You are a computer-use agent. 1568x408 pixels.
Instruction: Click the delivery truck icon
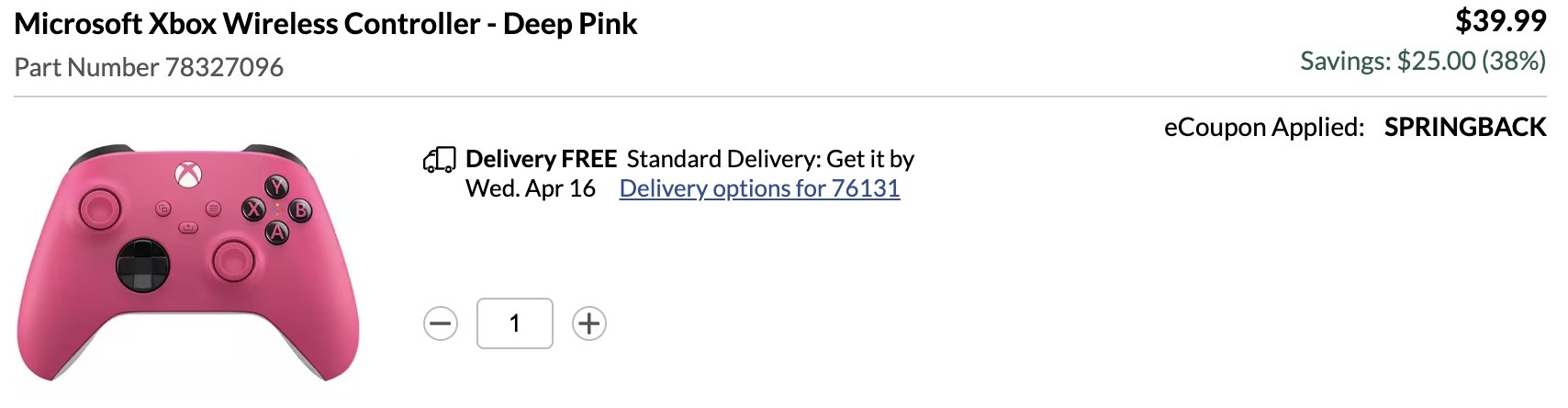[x=439, y=160]
